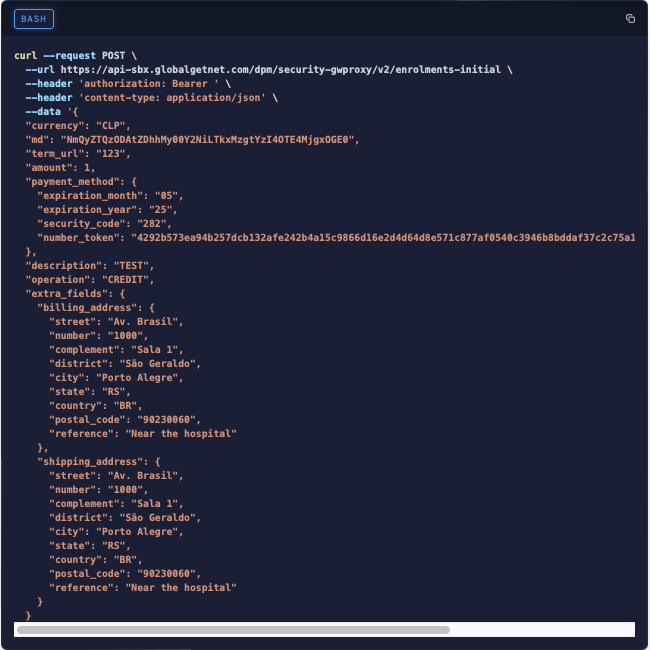Click the horizontal scrollbar thumb
This screenshot has width=650, height=650.
pos(233,630)
